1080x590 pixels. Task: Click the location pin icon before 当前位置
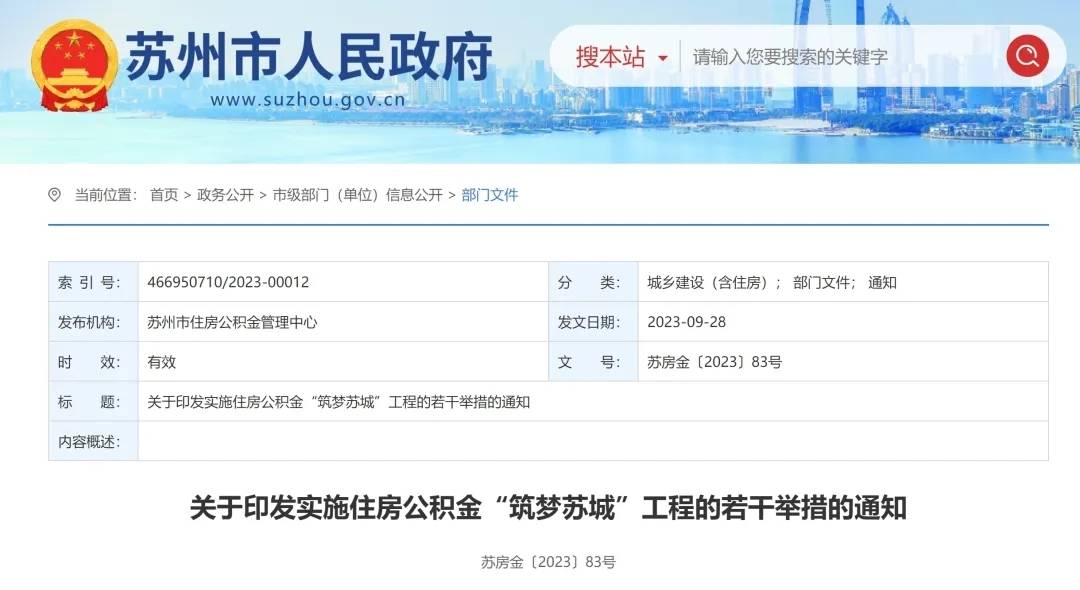(55, 195)
